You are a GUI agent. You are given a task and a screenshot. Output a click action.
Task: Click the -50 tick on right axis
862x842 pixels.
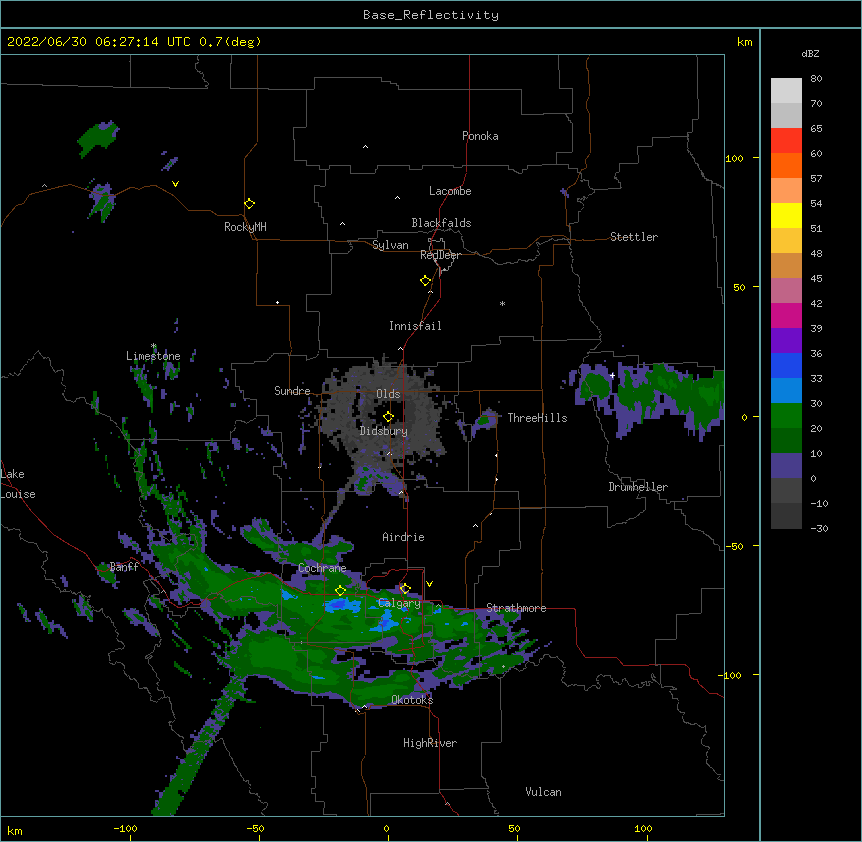(x=734, y=546)
